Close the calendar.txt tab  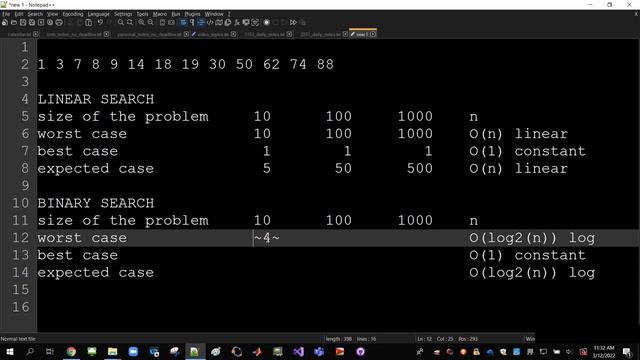click(x=36, y=34)
